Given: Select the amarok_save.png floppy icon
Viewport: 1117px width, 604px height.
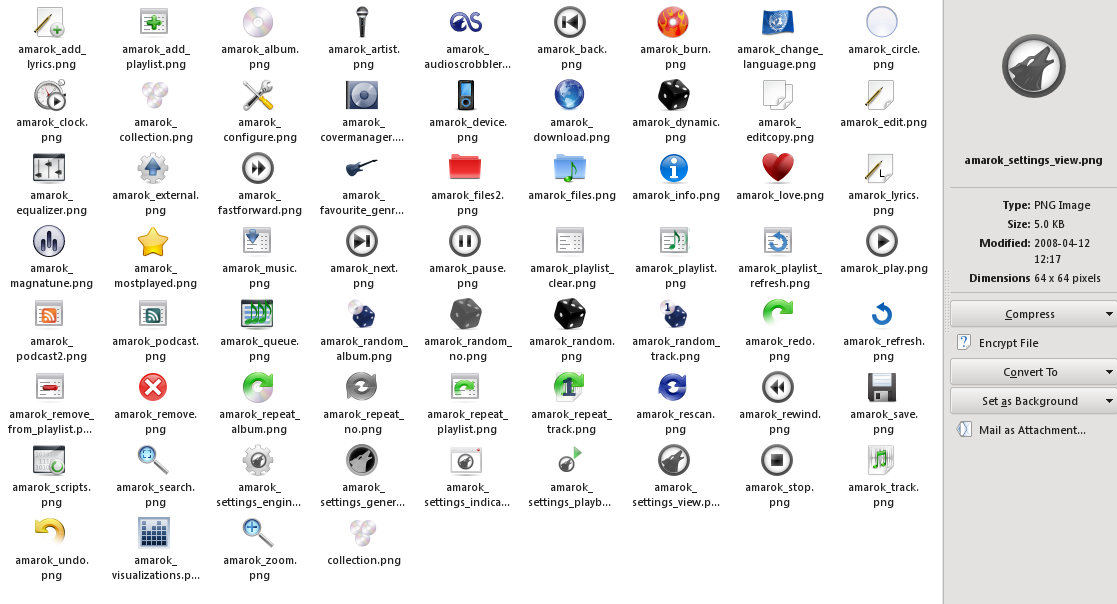Looking at the screenshot, I should coord(882,387).
